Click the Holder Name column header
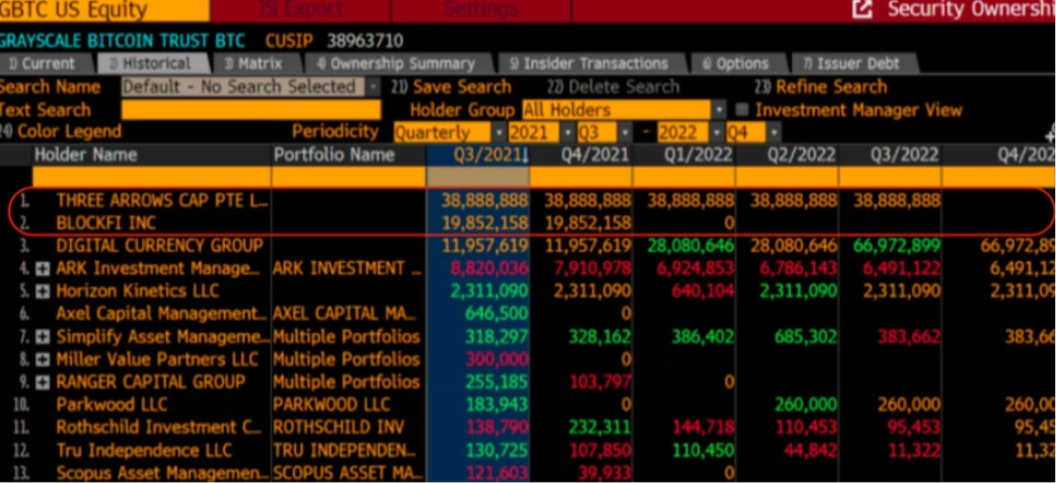This screenshot has width=1056, height=483. tap(152, 155)
